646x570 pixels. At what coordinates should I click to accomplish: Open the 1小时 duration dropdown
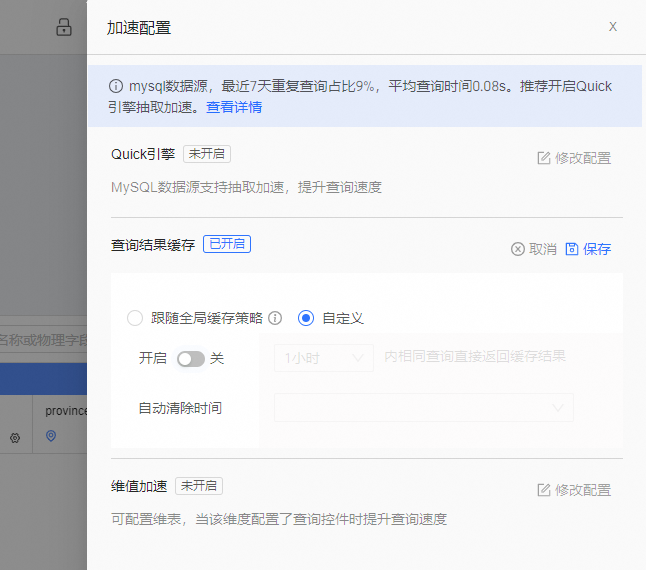pos(324,357)
